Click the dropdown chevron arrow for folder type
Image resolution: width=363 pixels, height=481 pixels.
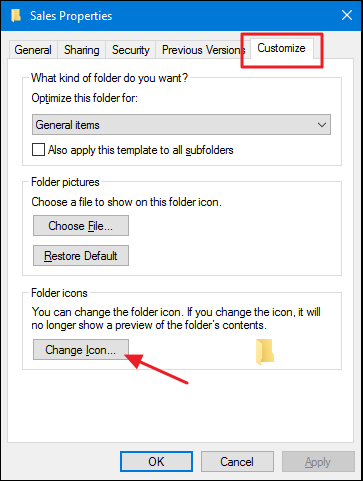[x=322, y=125]
